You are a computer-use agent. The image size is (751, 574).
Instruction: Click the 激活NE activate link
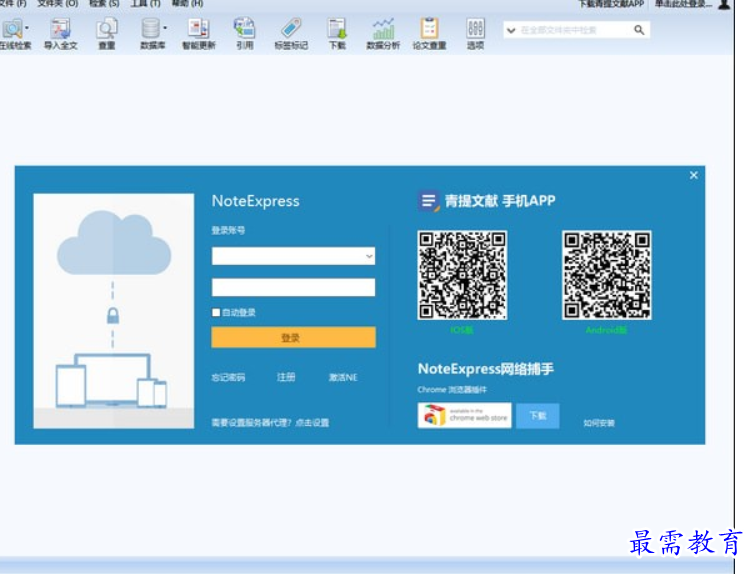click(x=343, y=378)
